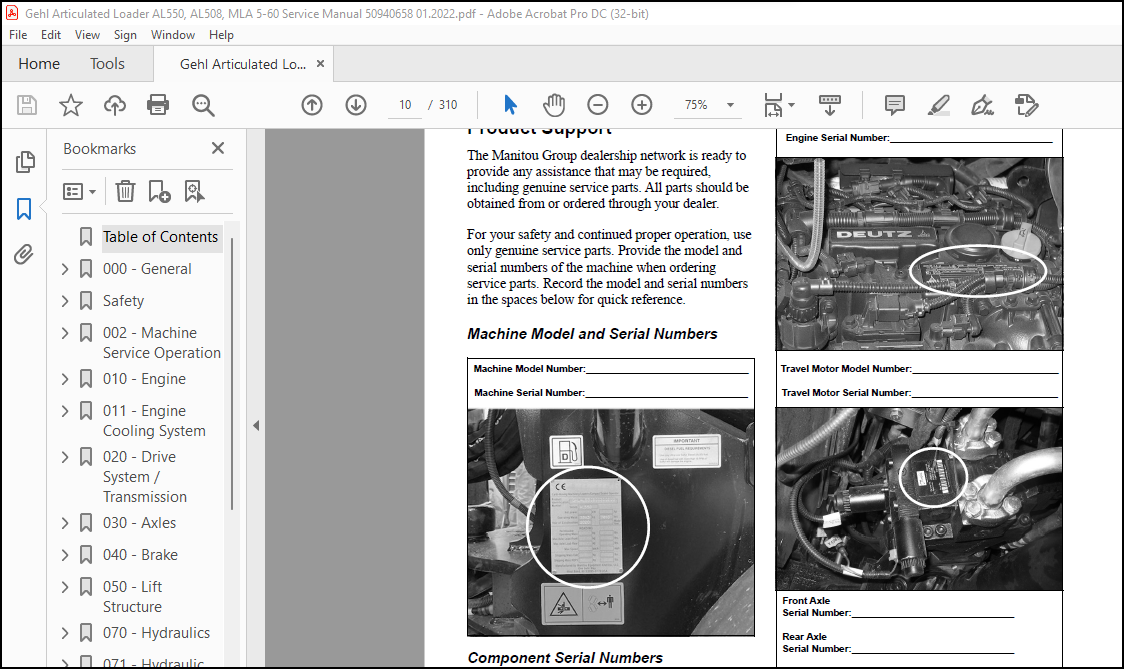
Task: Add document to starred favorites
Action: (70, 105)
